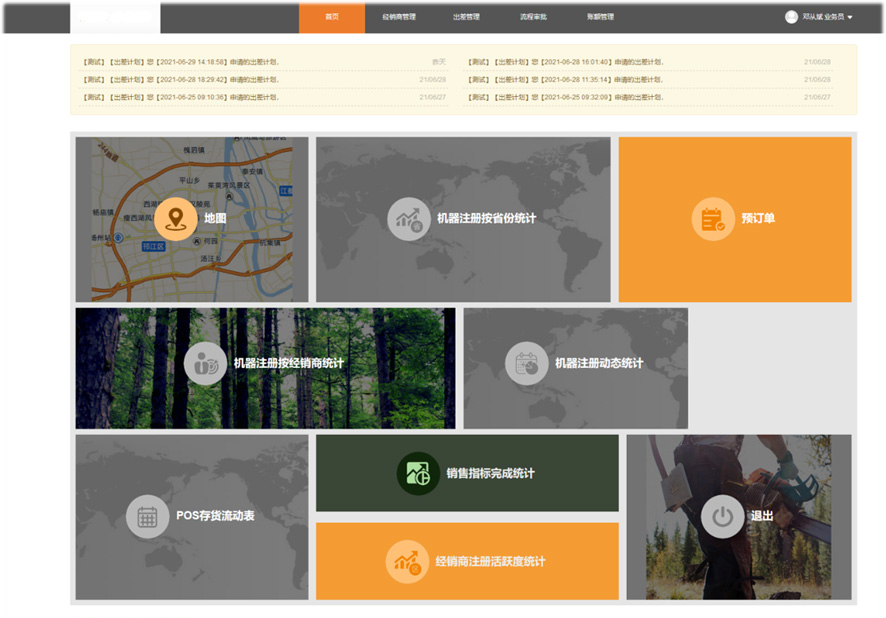Expand the user account dropdown arrow
The height and width of the screenshot is (618, 886).
(850, 18)
